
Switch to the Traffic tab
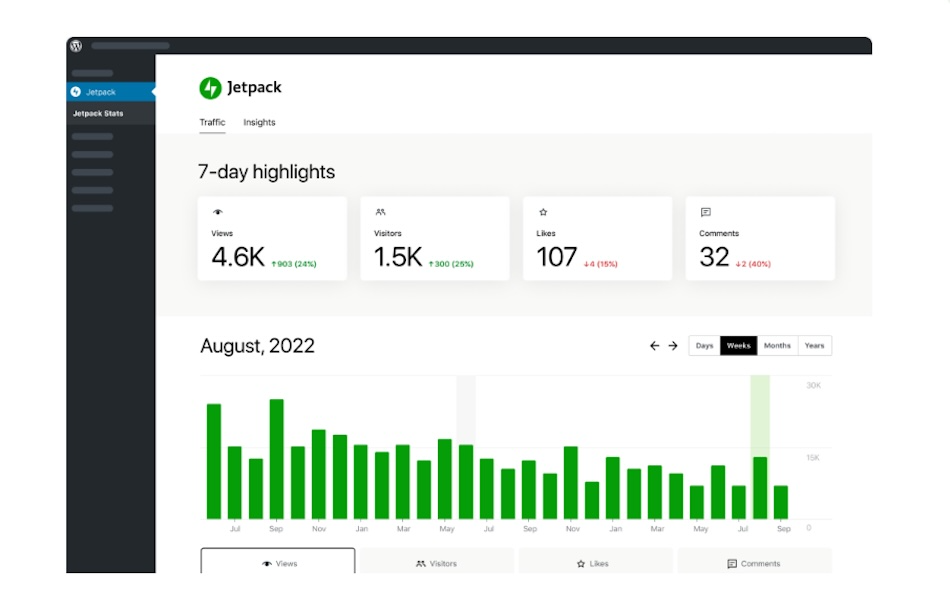[212, 122]
